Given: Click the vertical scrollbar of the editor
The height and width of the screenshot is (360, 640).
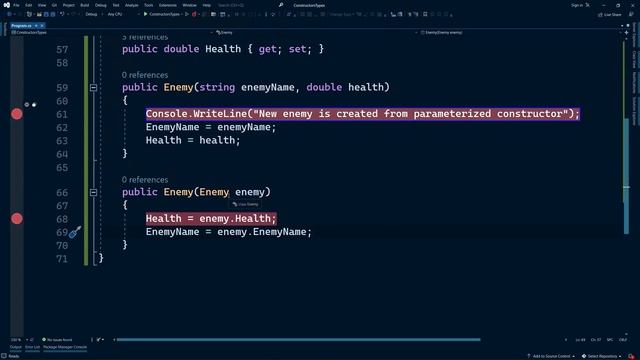Looking at the screenshot, I should click(626, 176).
